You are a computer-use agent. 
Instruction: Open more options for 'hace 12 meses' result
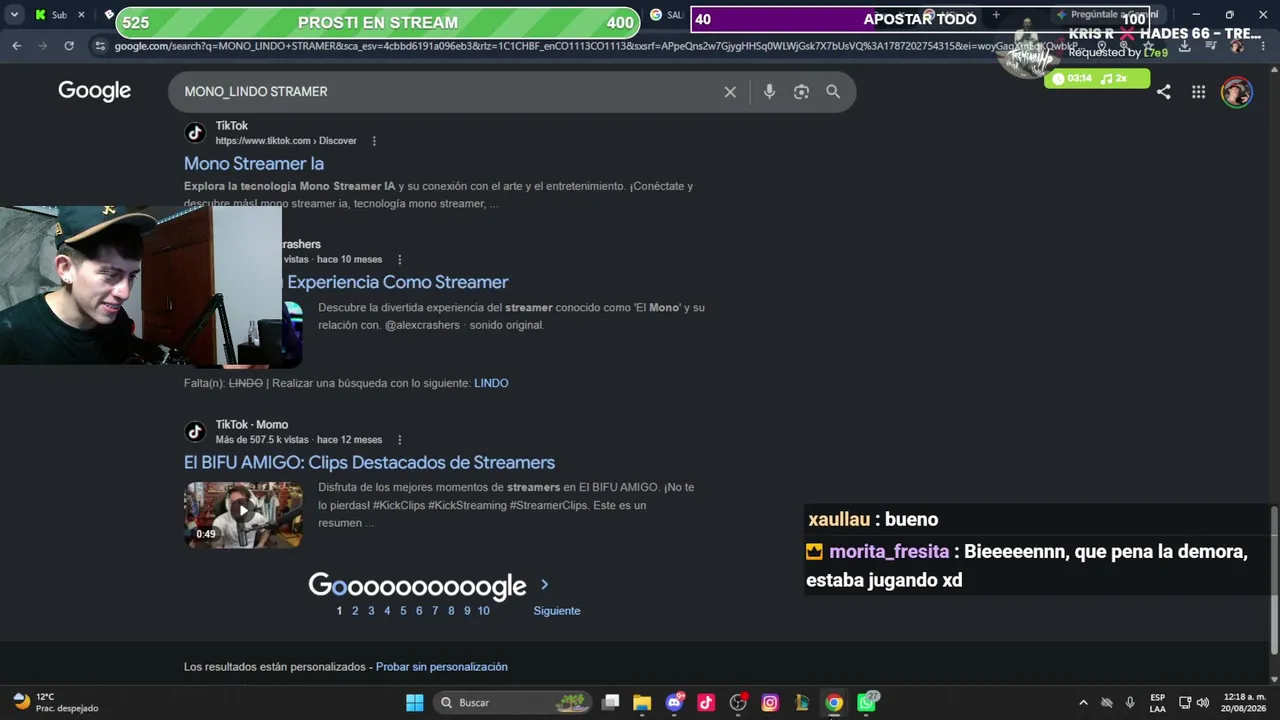coord(400,440)
